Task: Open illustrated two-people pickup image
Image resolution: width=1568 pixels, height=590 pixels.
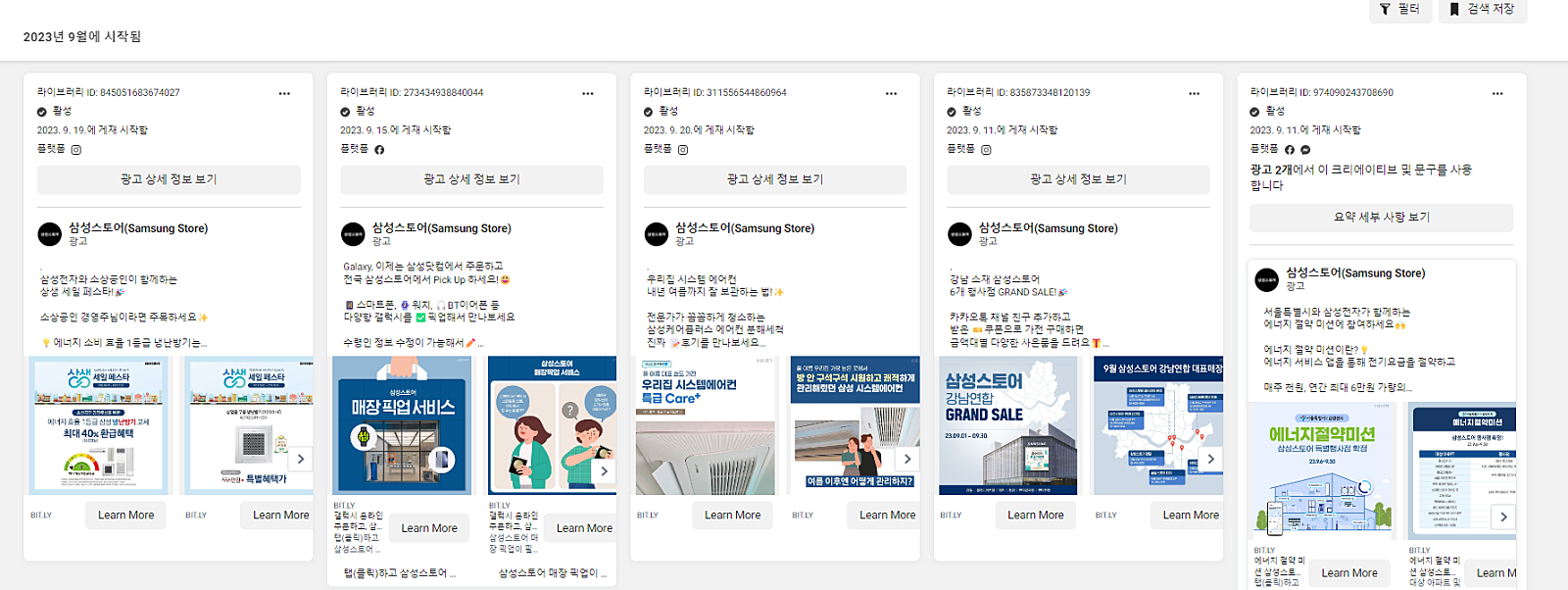Action: pyautogui.click(x=553, y=425)
